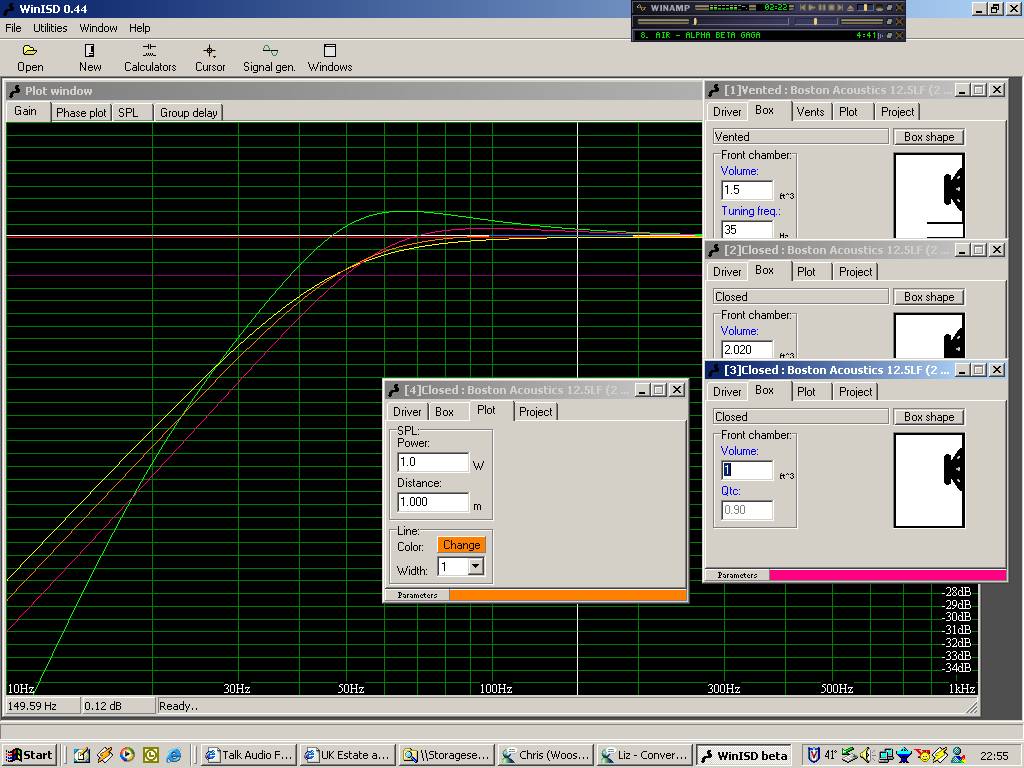Click Box shape button in Vented project
The image size is (1024, 768).
click(929, 137)
